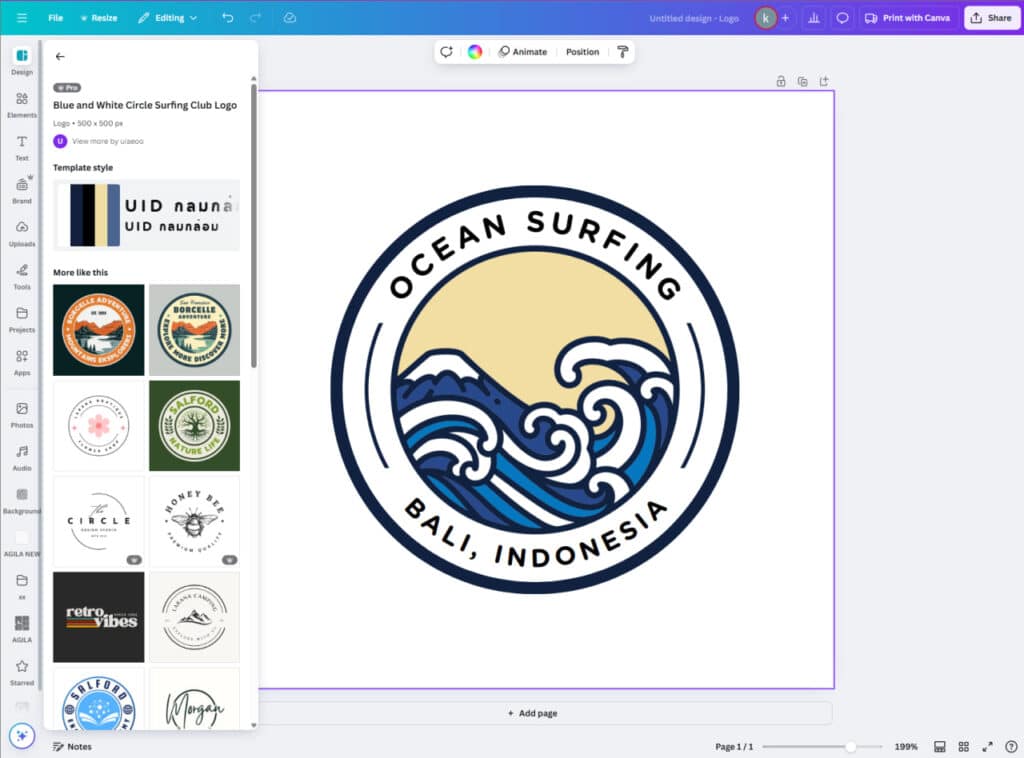The image size is (1024, 758).
Task: Select the Ocean Surfing logo on canvas
Action: 535,390
